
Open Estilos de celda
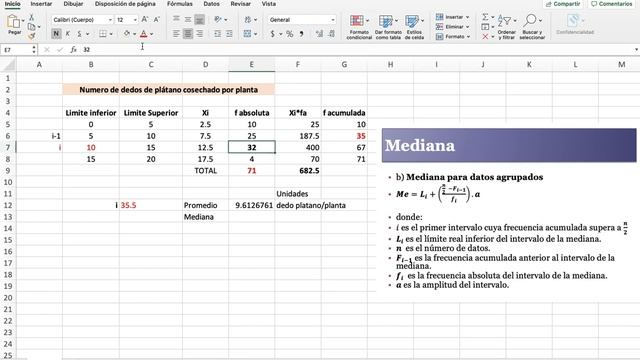pos(414,27)
